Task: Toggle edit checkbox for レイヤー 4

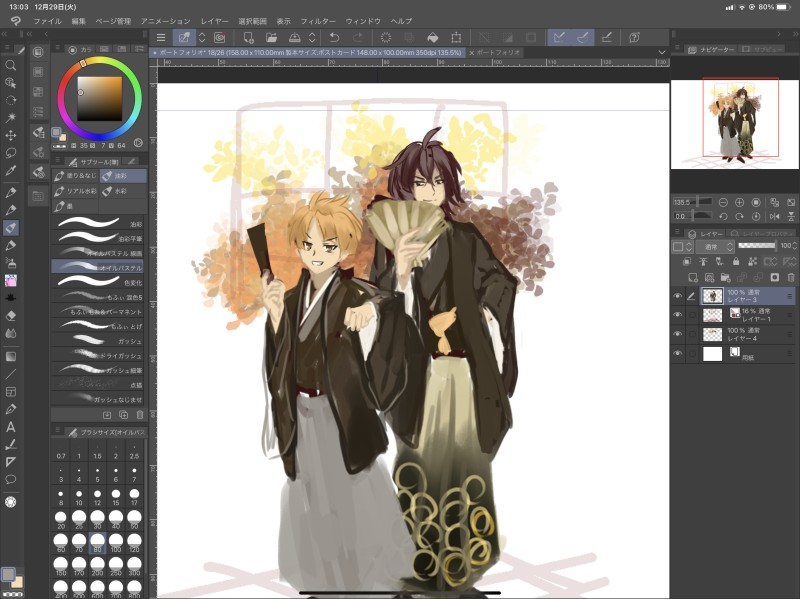Action: point(692,334)
